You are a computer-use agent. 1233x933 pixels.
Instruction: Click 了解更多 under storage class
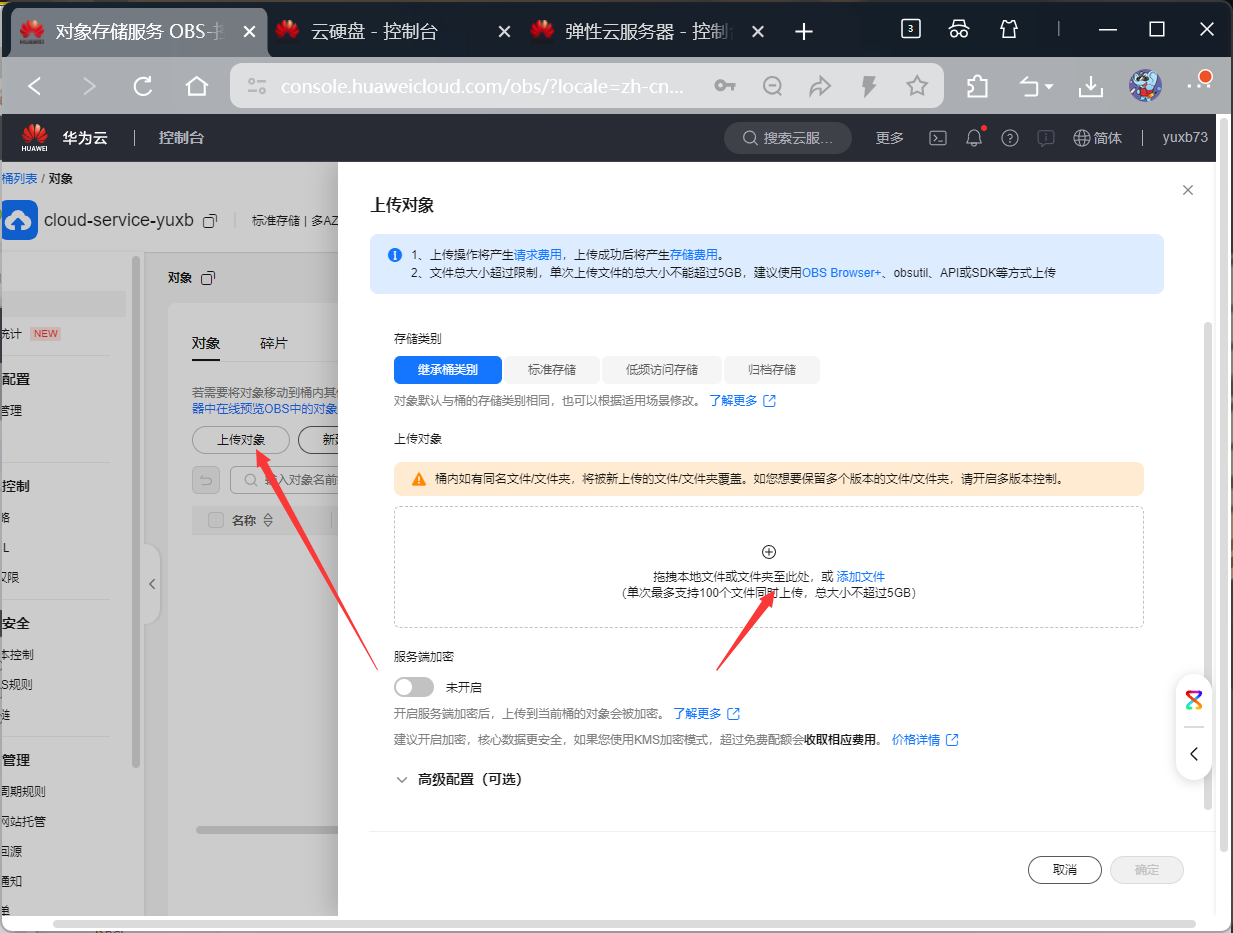coord(743,400)
